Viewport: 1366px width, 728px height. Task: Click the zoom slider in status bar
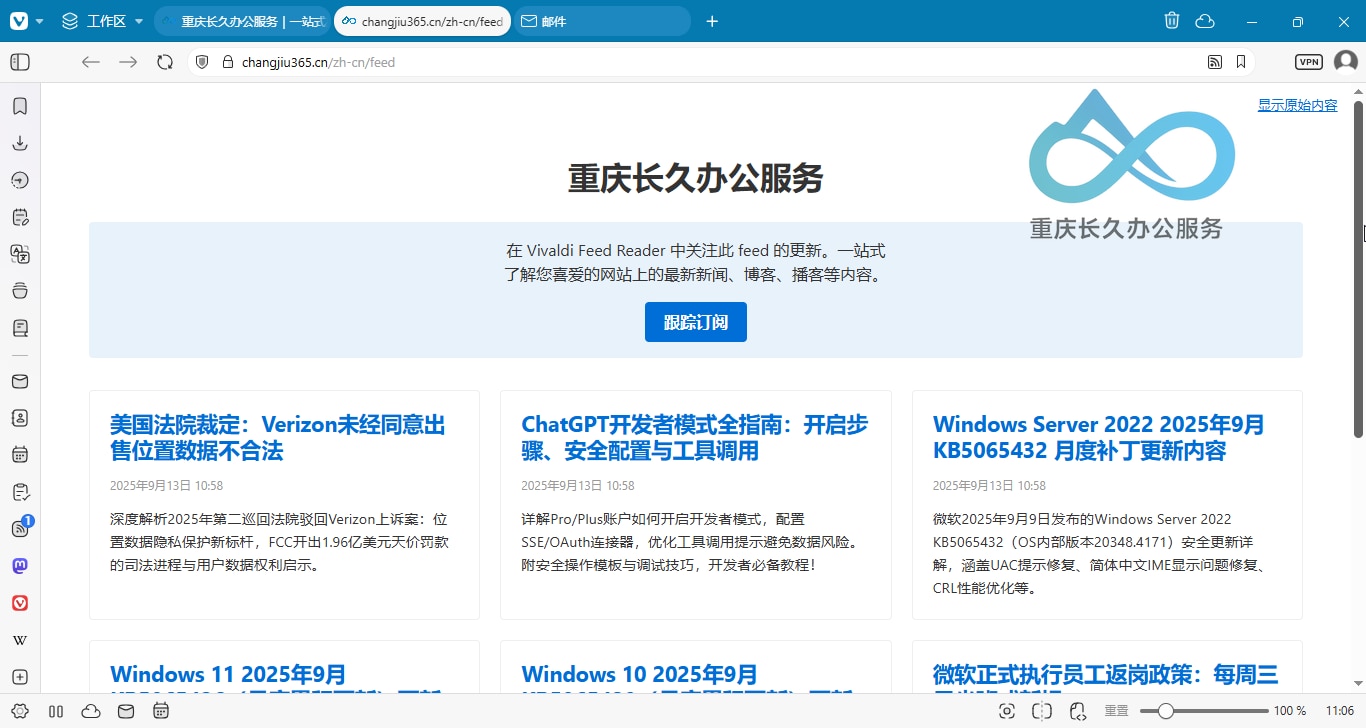tap(1203, 711)
